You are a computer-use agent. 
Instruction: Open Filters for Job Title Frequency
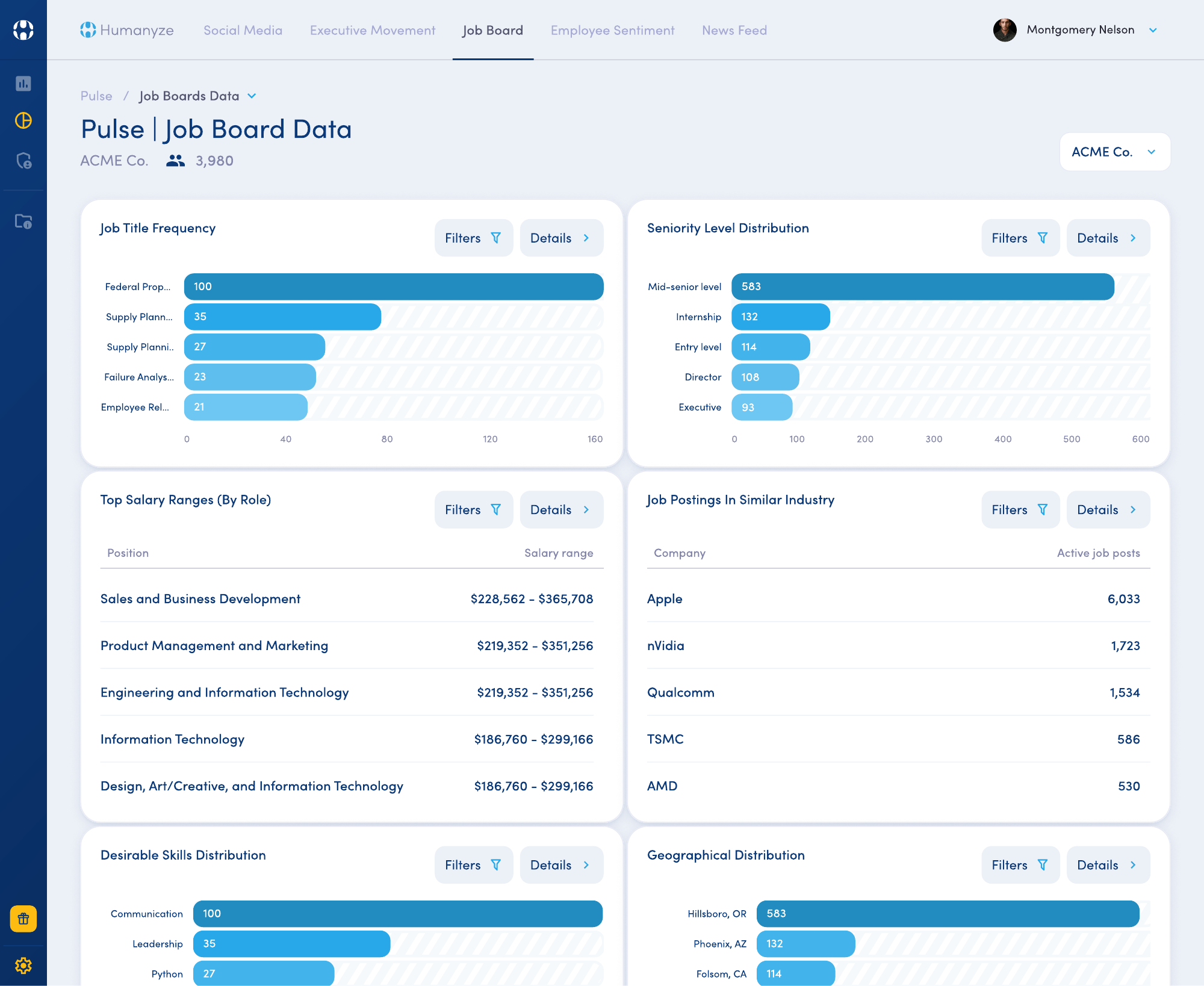tap(474, 238)
